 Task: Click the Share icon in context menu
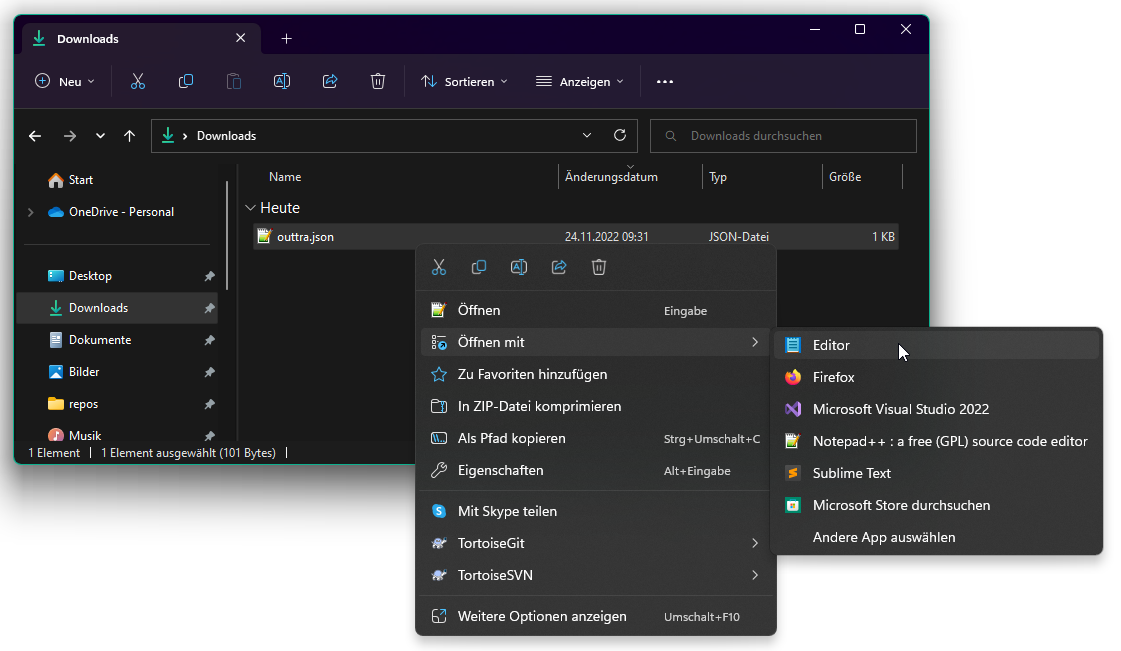point(559,267)
